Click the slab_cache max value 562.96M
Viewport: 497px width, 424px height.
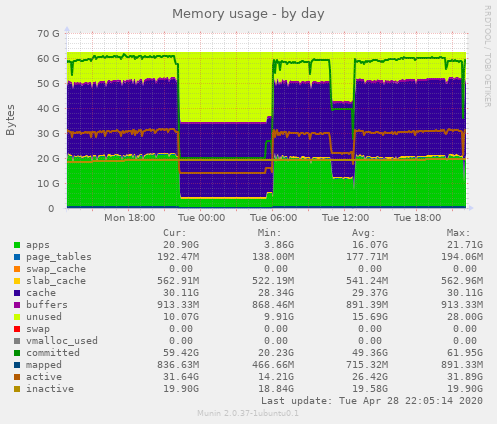(462, 281)
